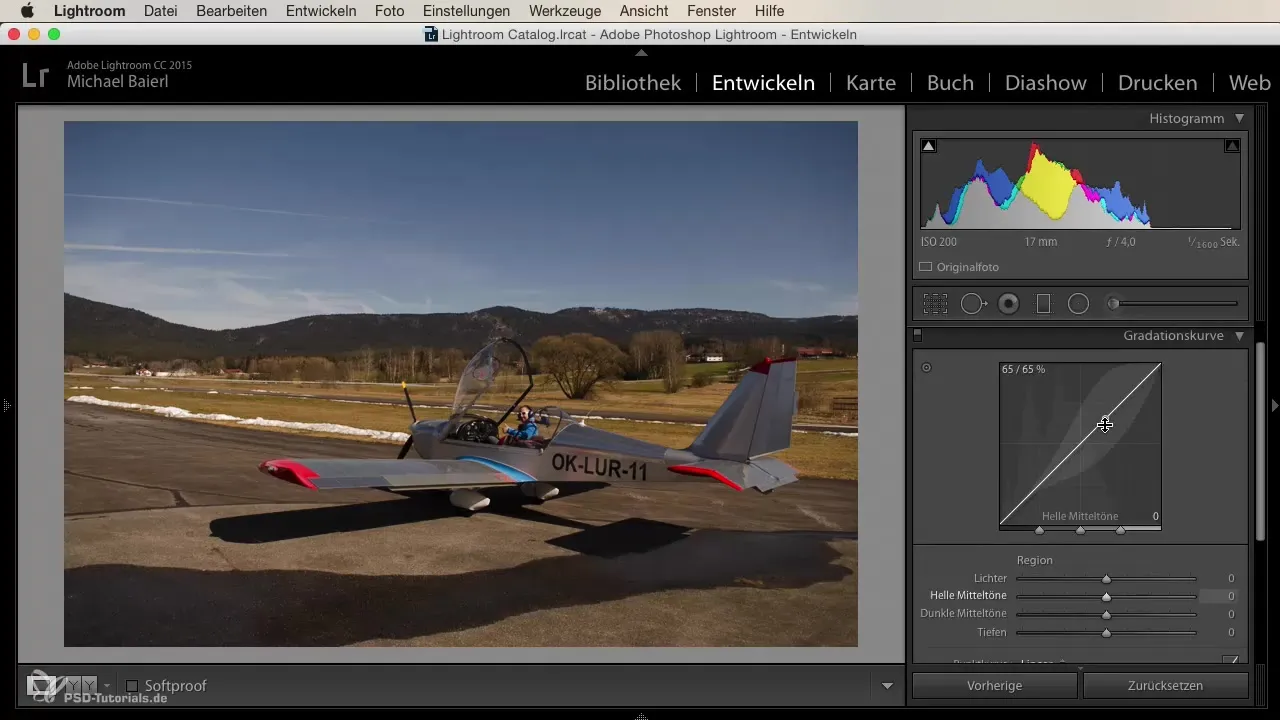Open the Werkzeuge menu
Image resolution: width=1280 pixels, height=720 pixels.
pyautogui.click(x=565, y=11)
